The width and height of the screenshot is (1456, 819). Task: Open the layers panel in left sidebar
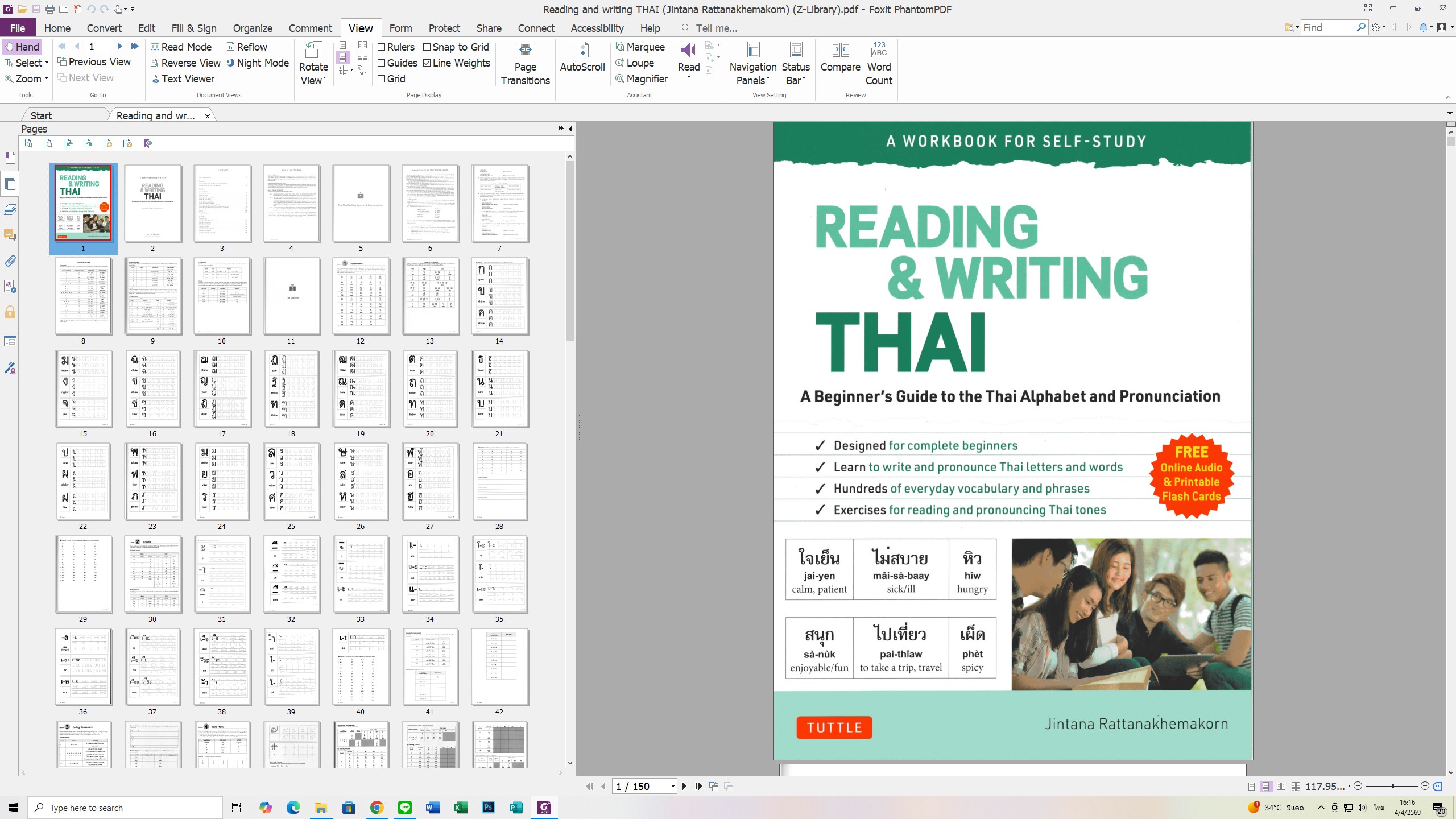10,209
